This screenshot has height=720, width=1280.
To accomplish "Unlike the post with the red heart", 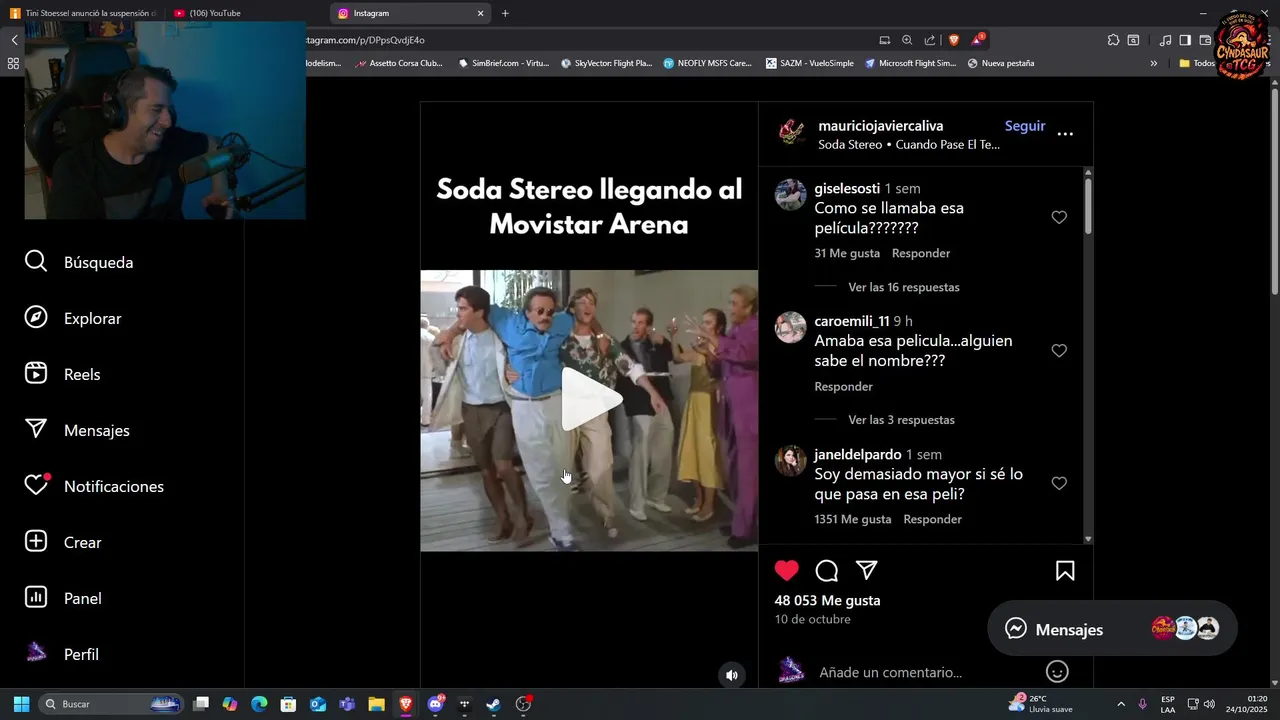I will pyautogui.click(x=787, y=571).
